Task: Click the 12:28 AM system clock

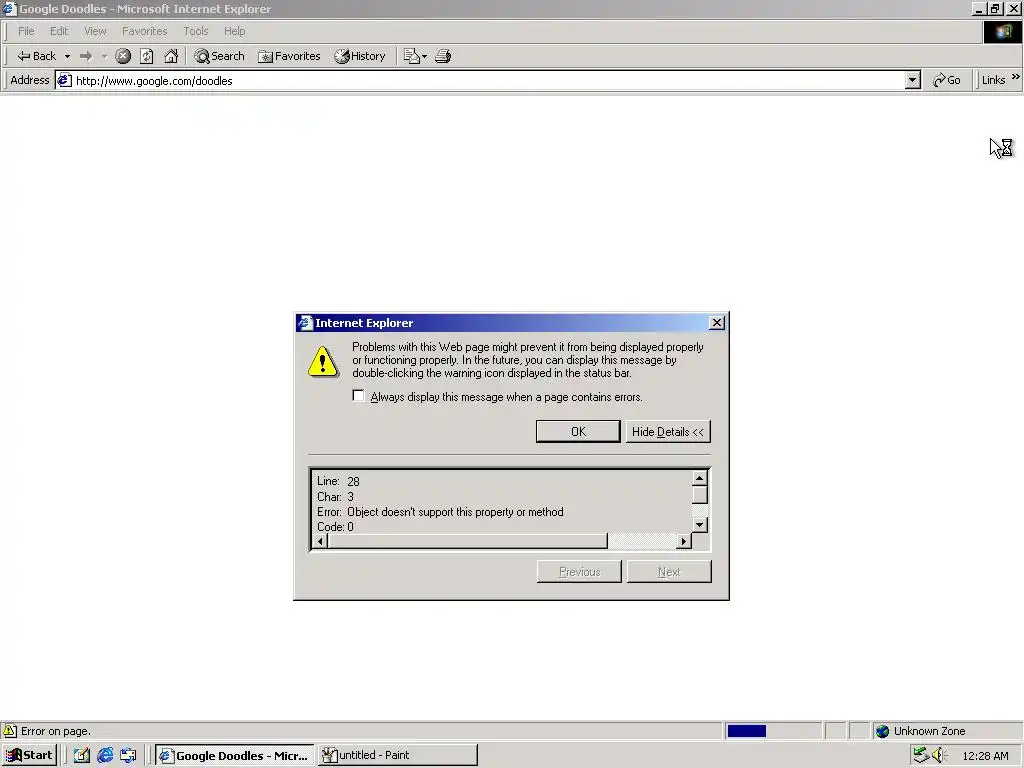Action: click(x=985, y=756)
